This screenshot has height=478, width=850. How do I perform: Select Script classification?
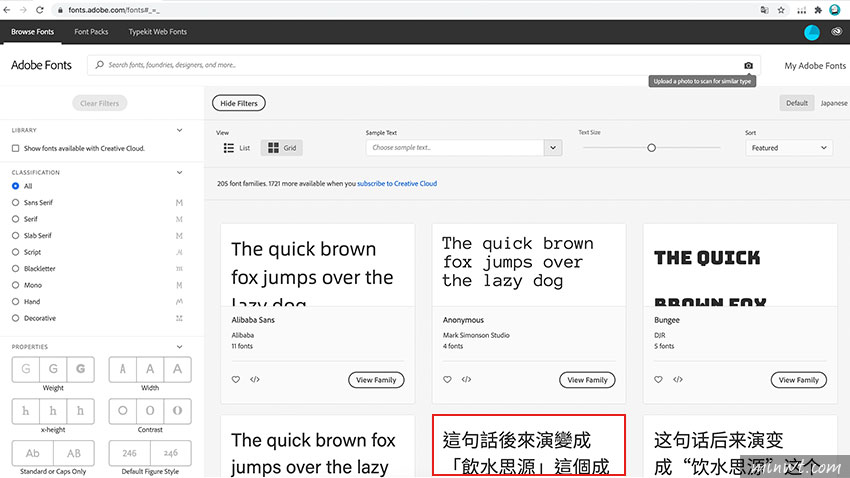[15, 252]
